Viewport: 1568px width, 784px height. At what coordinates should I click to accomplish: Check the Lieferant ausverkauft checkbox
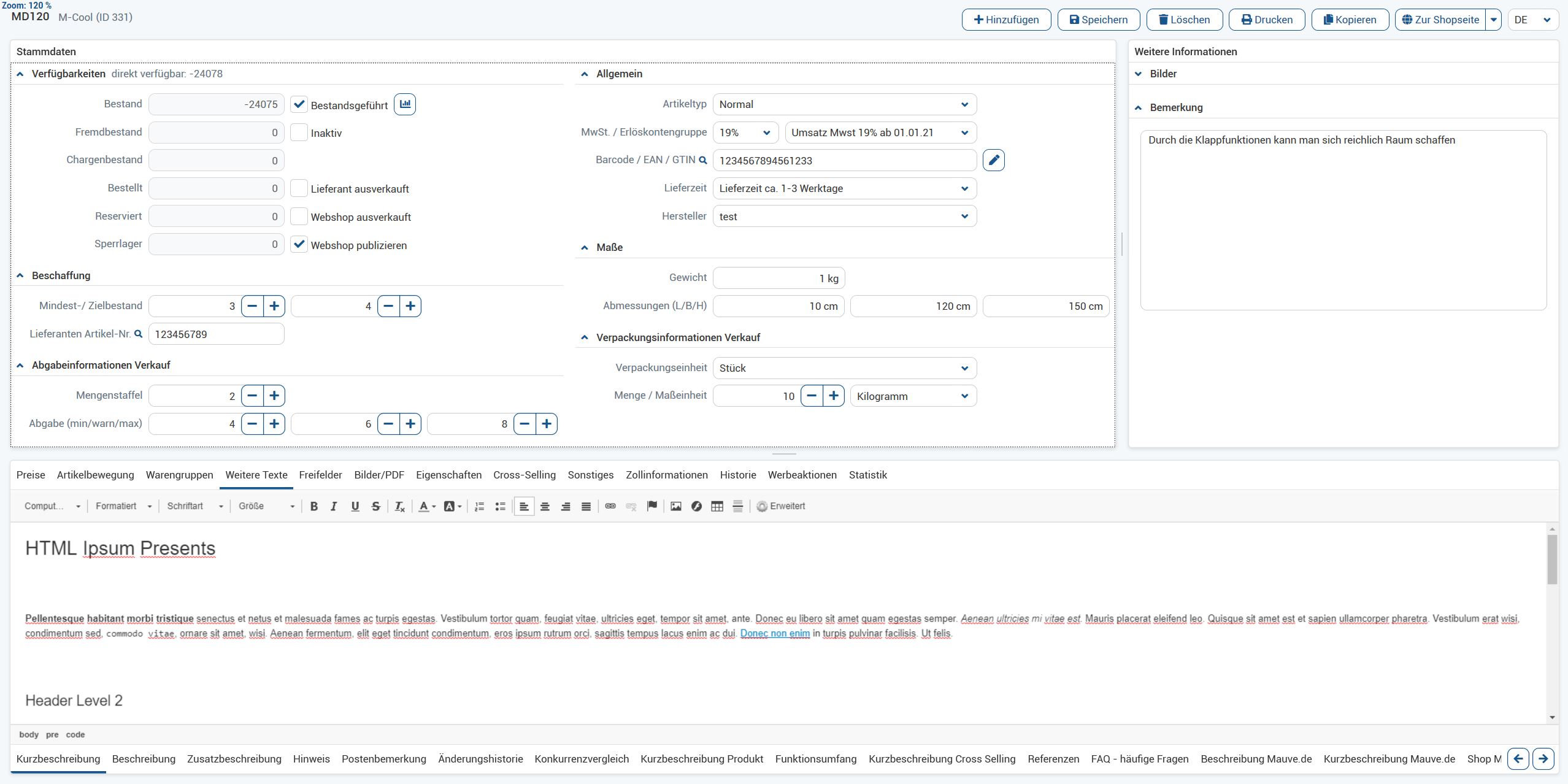tap(299, 188)
